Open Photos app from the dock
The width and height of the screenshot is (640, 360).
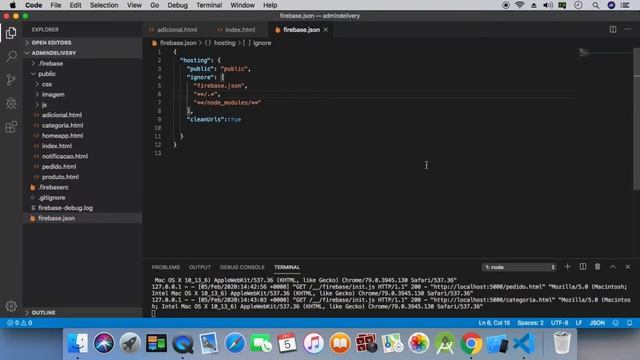click(x=419, y=343)
